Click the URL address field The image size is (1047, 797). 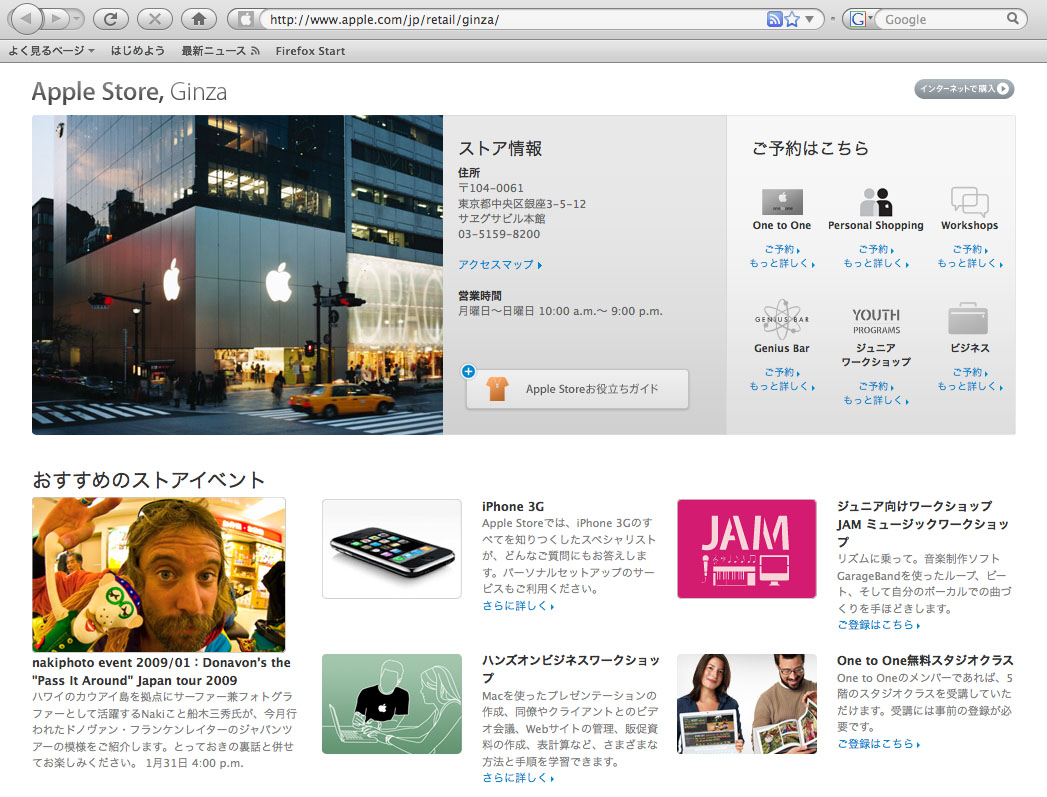click(x=514, y=19)
